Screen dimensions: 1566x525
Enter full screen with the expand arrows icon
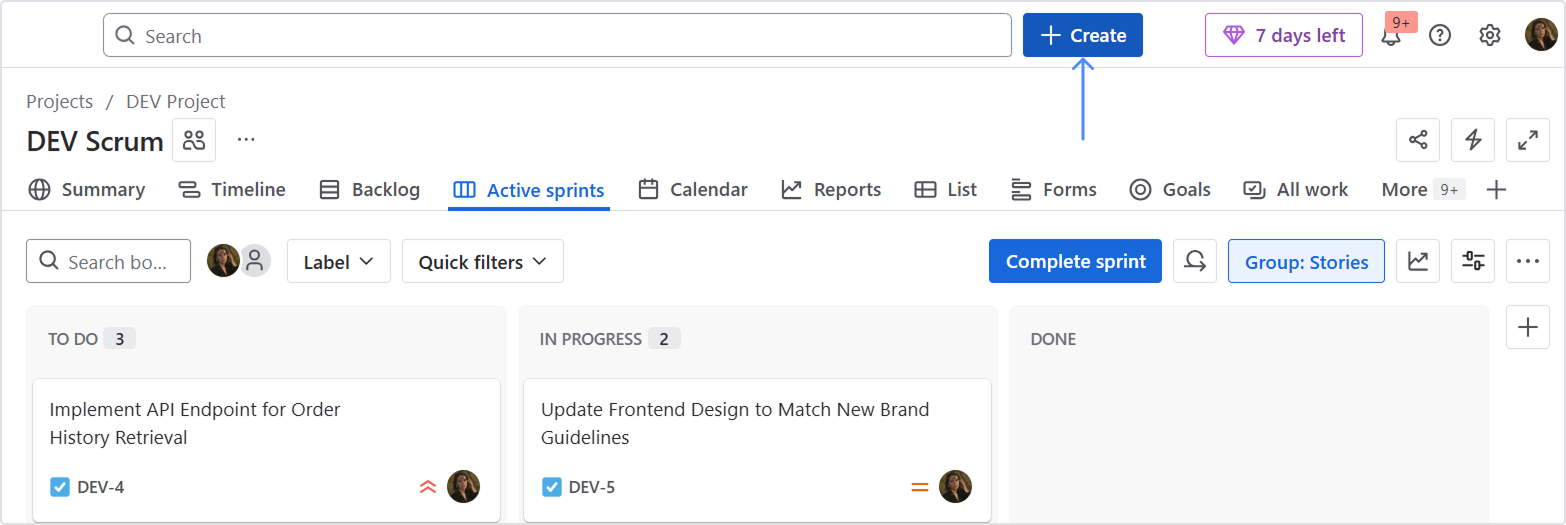click(x=1528, y=140)
